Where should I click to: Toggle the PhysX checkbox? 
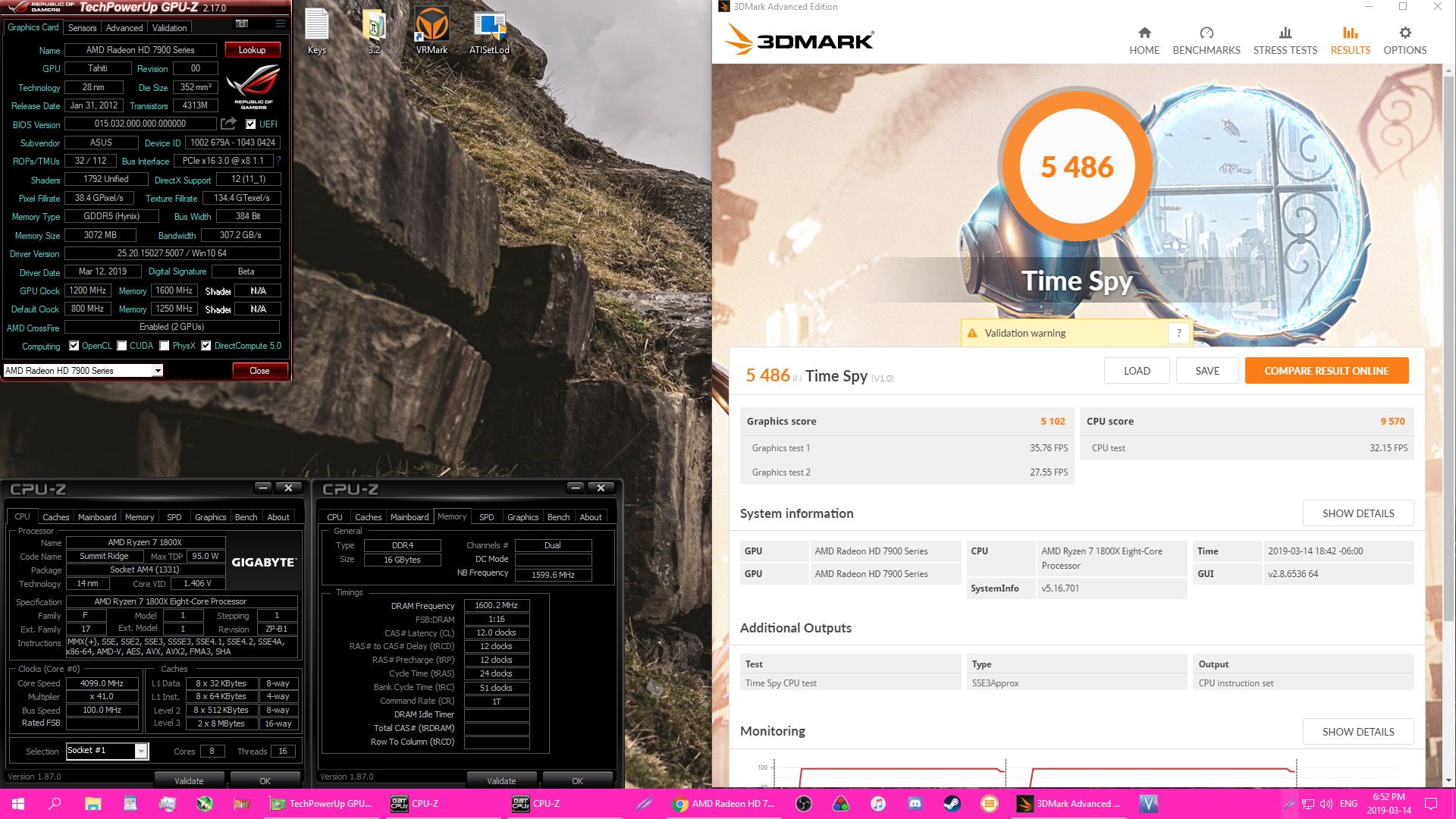165,346
